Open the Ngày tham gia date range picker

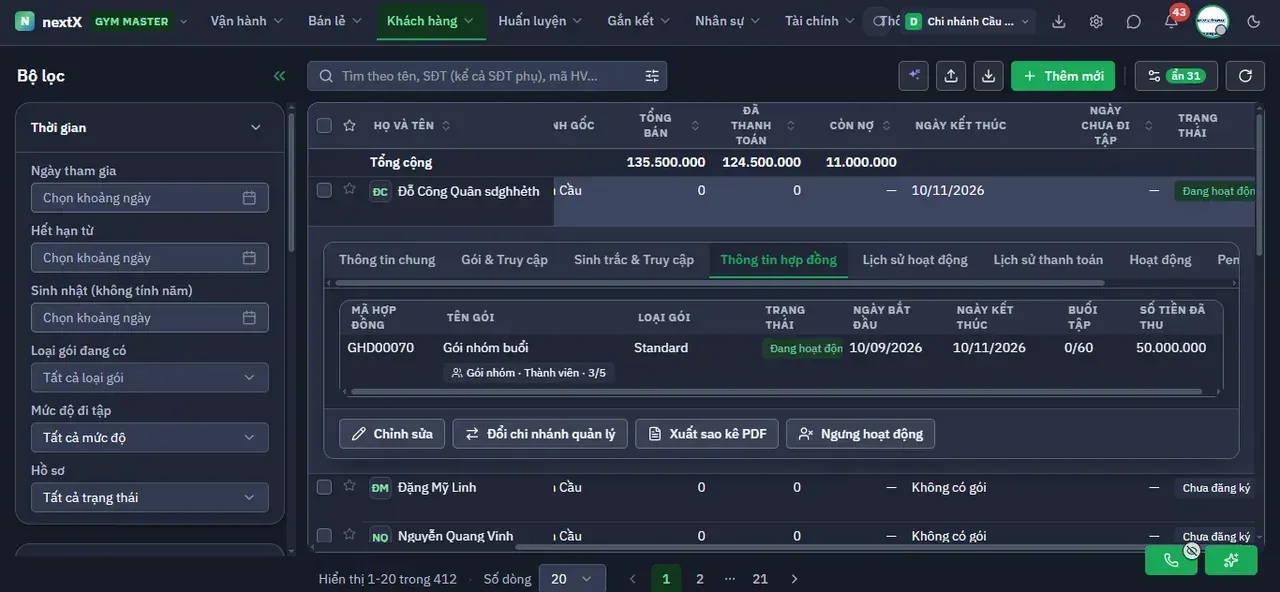pos(150,198)
